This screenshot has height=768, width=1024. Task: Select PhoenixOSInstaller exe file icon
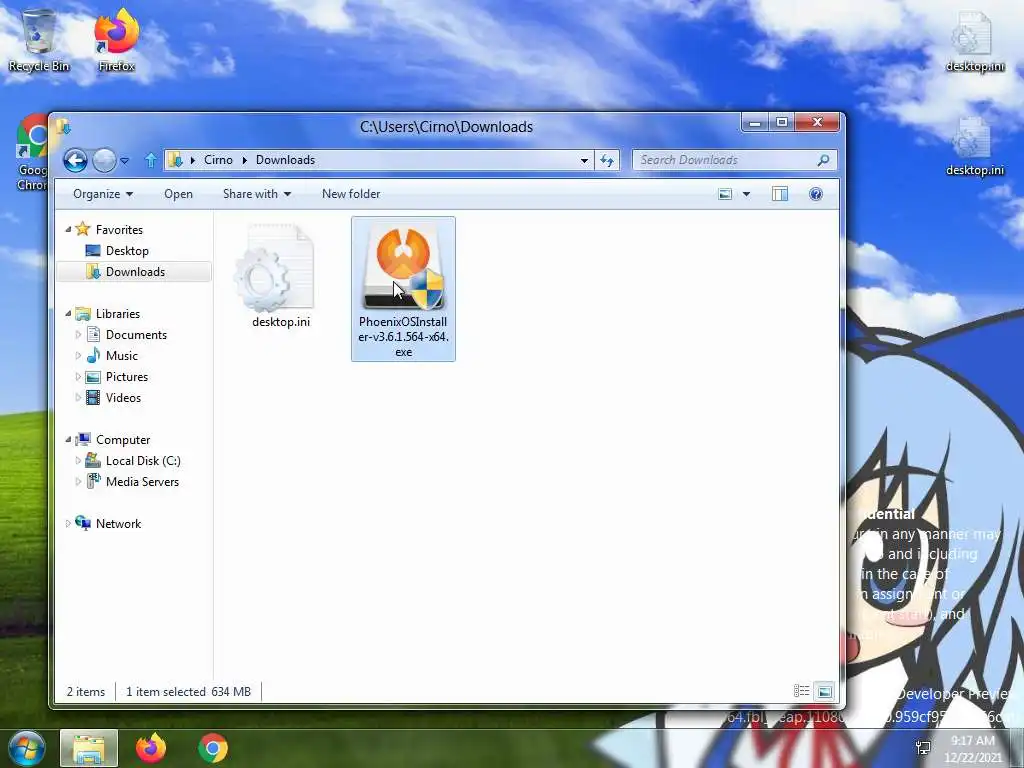point(404,269)
